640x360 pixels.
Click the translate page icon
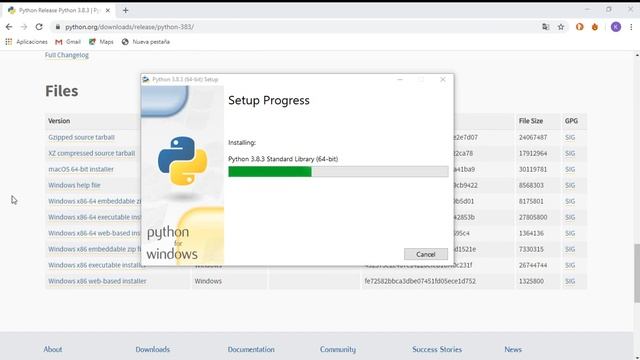[x=546, y=27]
